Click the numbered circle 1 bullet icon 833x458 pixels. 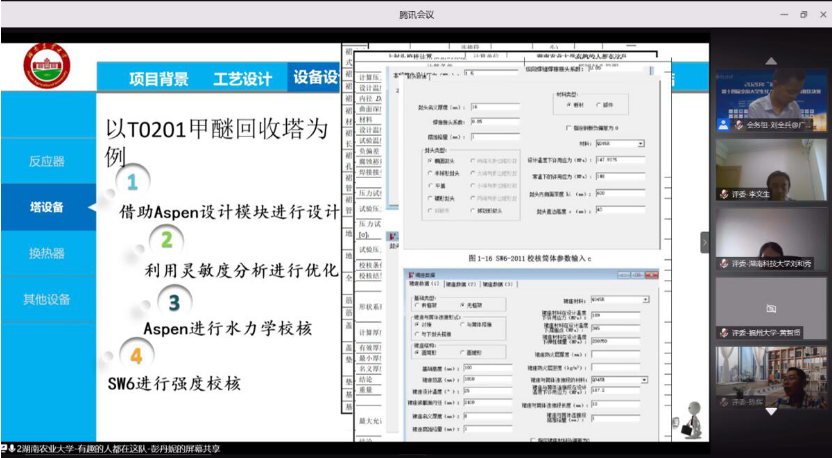click(132, 181)
